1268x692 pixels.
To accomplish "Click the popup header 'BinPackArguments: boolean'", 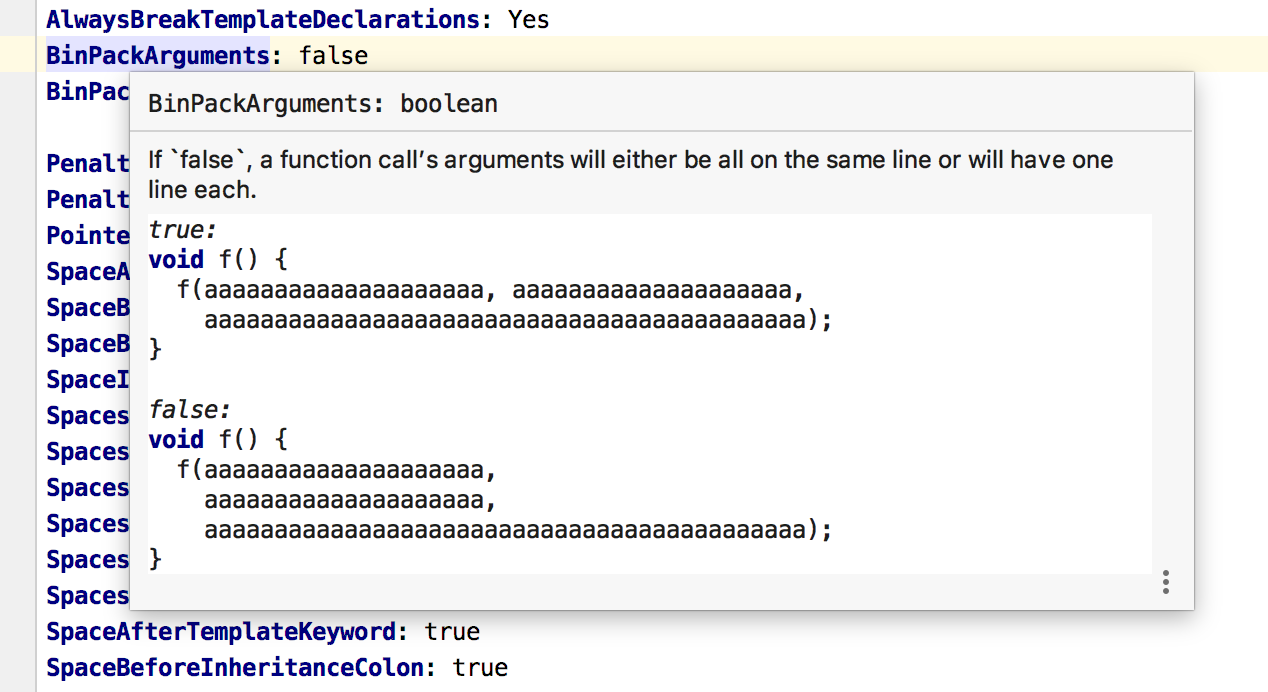I will click(322, 104).
